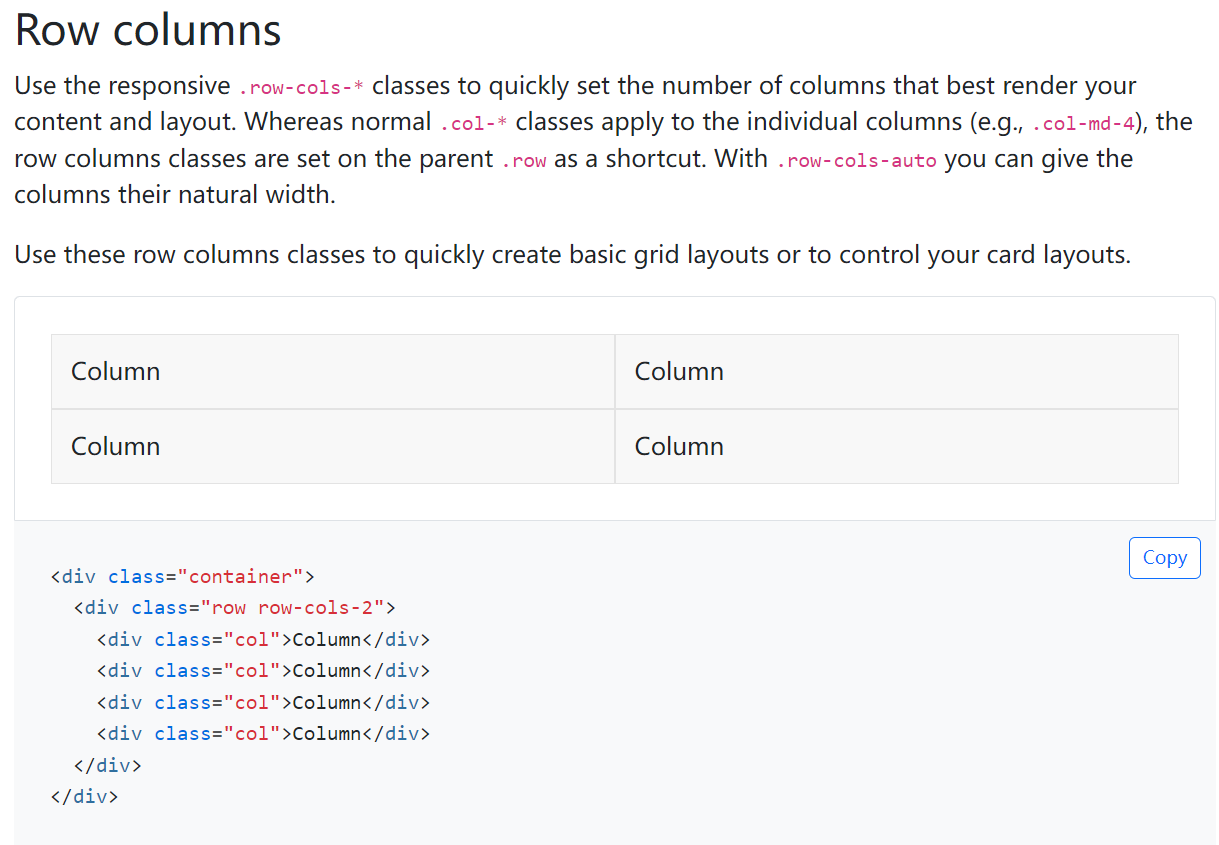Click the second div class="col" code line

coord(263,671)
